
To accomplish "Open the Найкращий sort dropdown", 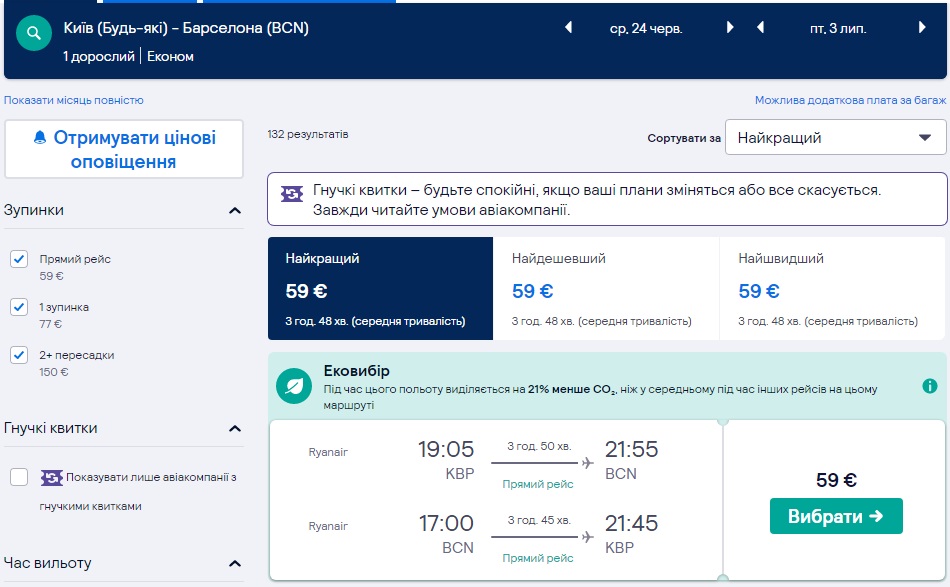I will pos(835,138).
